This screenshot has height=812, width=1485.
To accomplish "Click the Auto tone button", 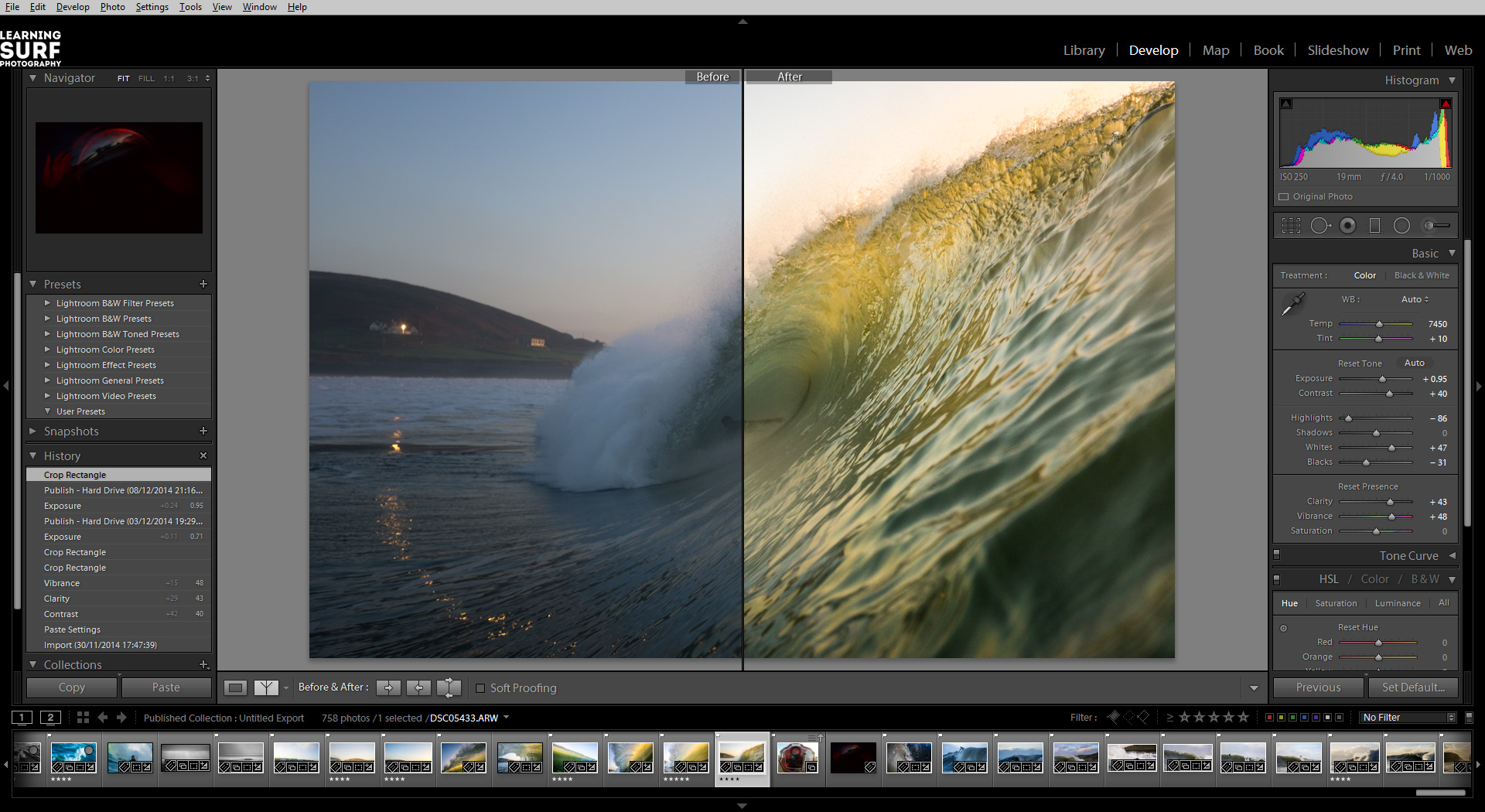I will coord(1415,363).
